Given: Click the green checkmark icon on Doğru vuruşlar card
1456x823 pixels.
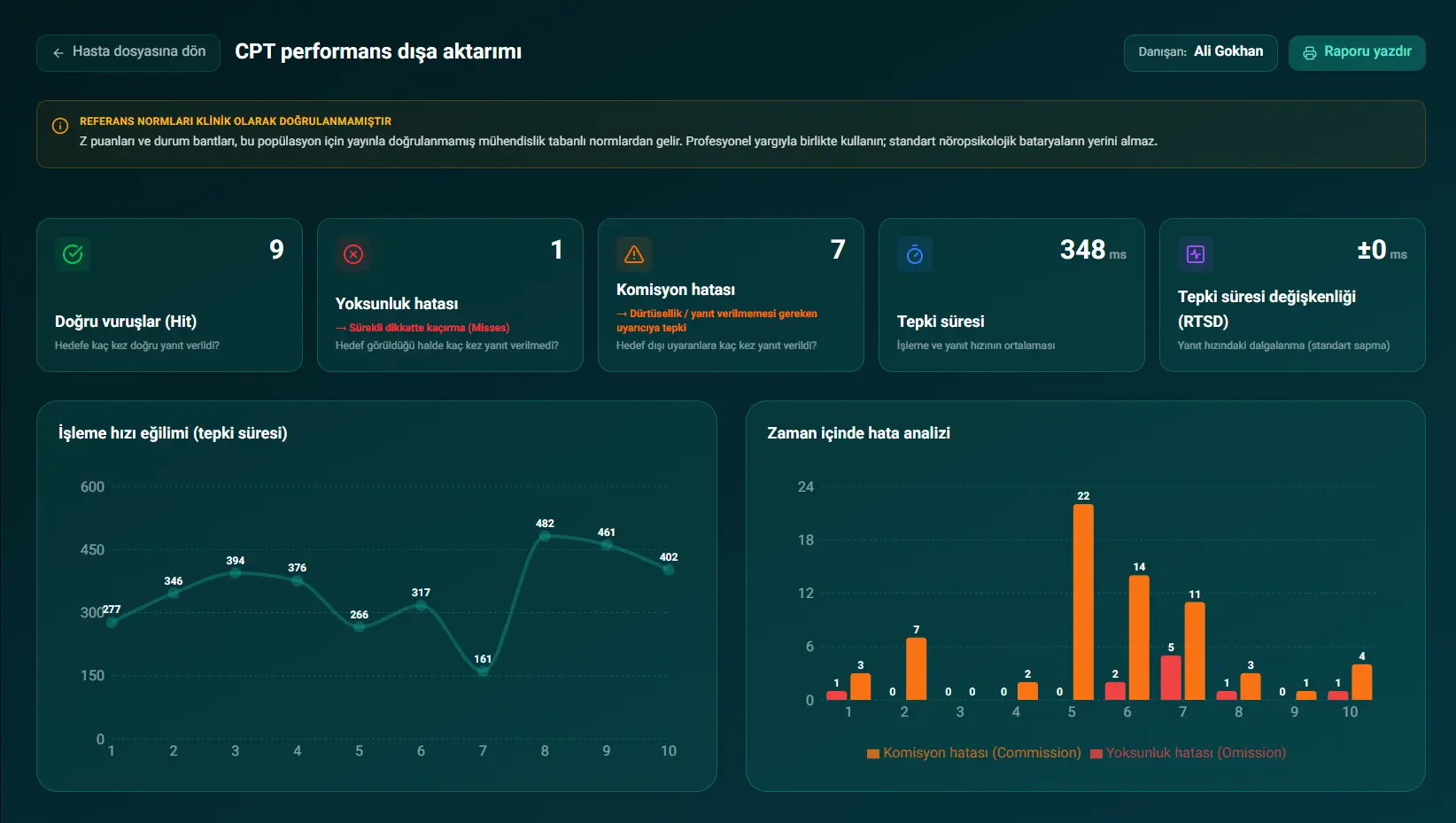Looking at the screenshot, I should click(73, 254).
